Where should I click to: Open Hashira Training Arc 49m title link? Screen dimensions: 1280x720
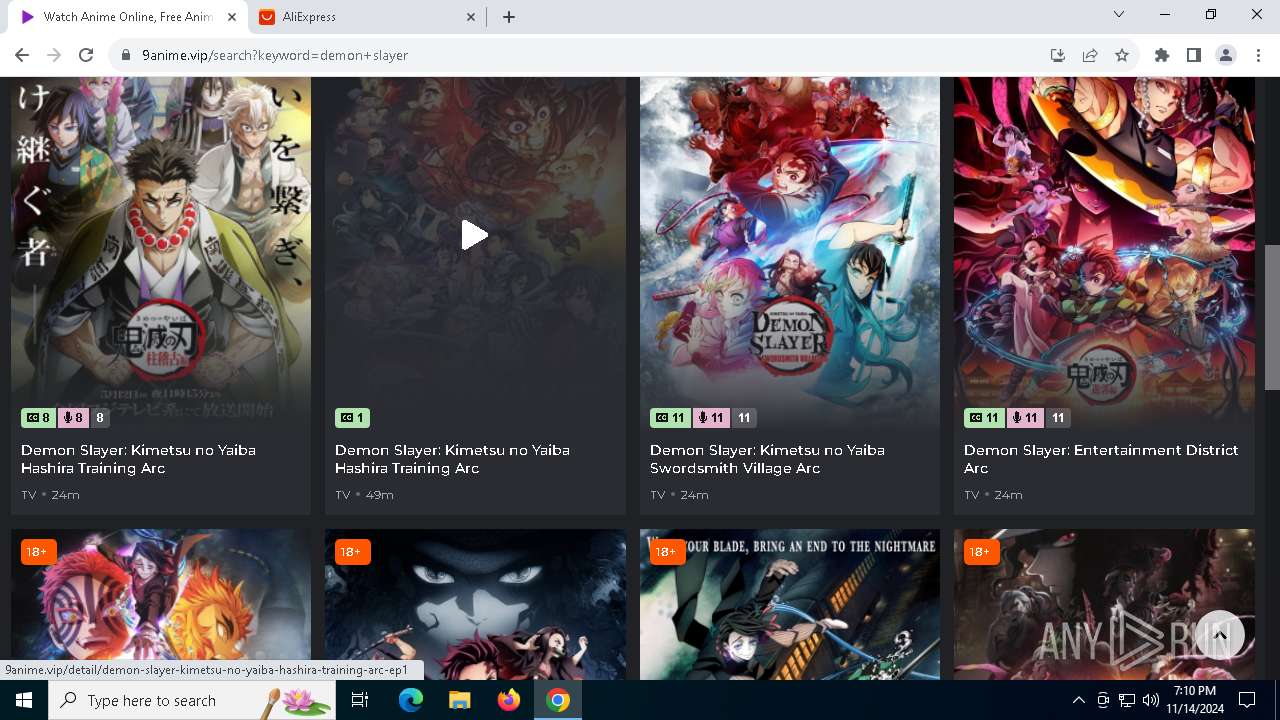[x=452, y=459]
